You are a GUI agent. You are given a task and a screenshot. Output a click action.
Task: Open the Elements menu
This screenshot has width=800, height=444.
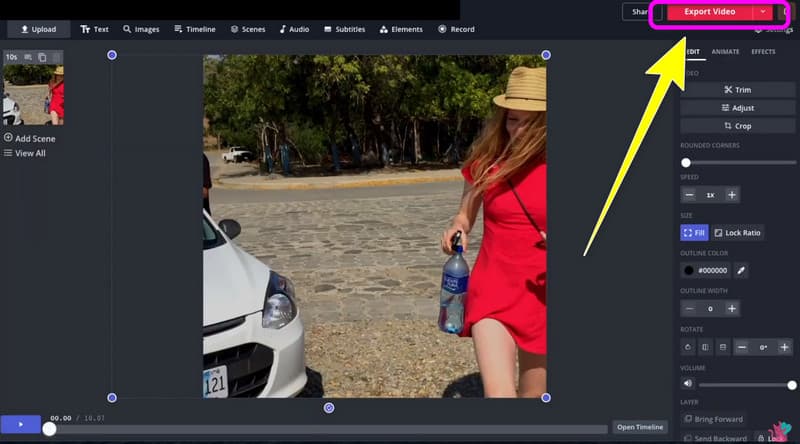tap(400, 30)
